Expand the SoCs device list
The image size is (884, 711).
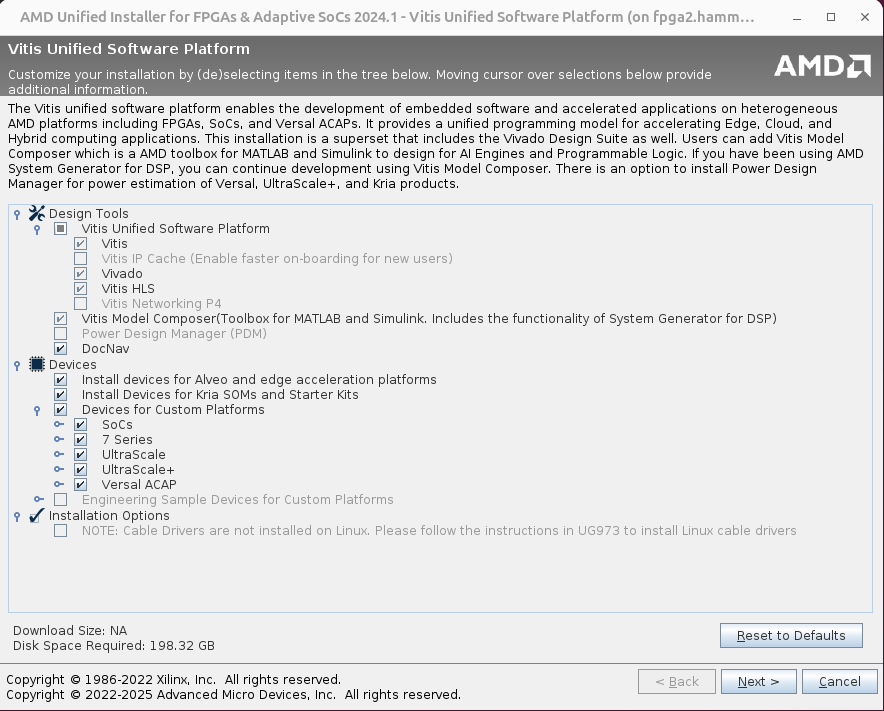(59, 425)
